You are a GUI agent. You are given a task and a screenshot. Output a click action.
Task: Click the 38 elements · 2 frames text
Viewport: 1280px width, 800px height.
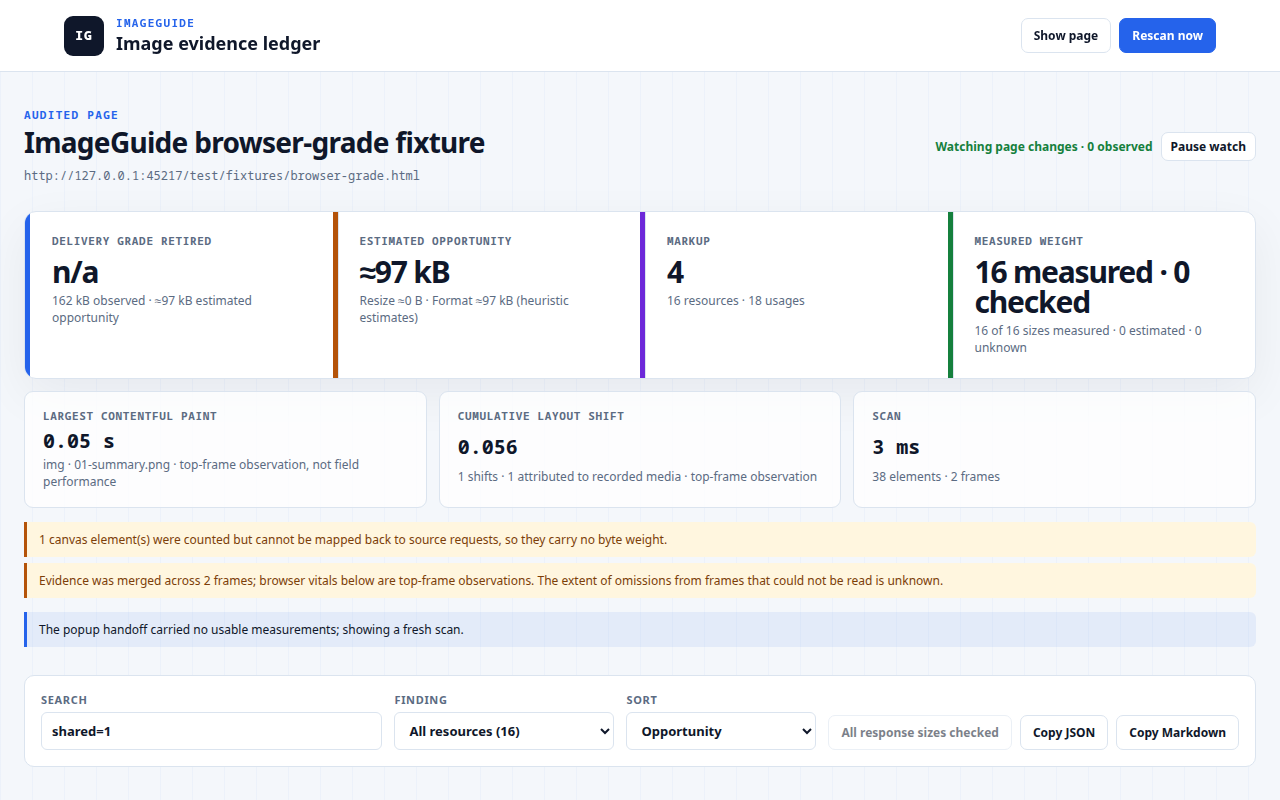tap(936, 476)
